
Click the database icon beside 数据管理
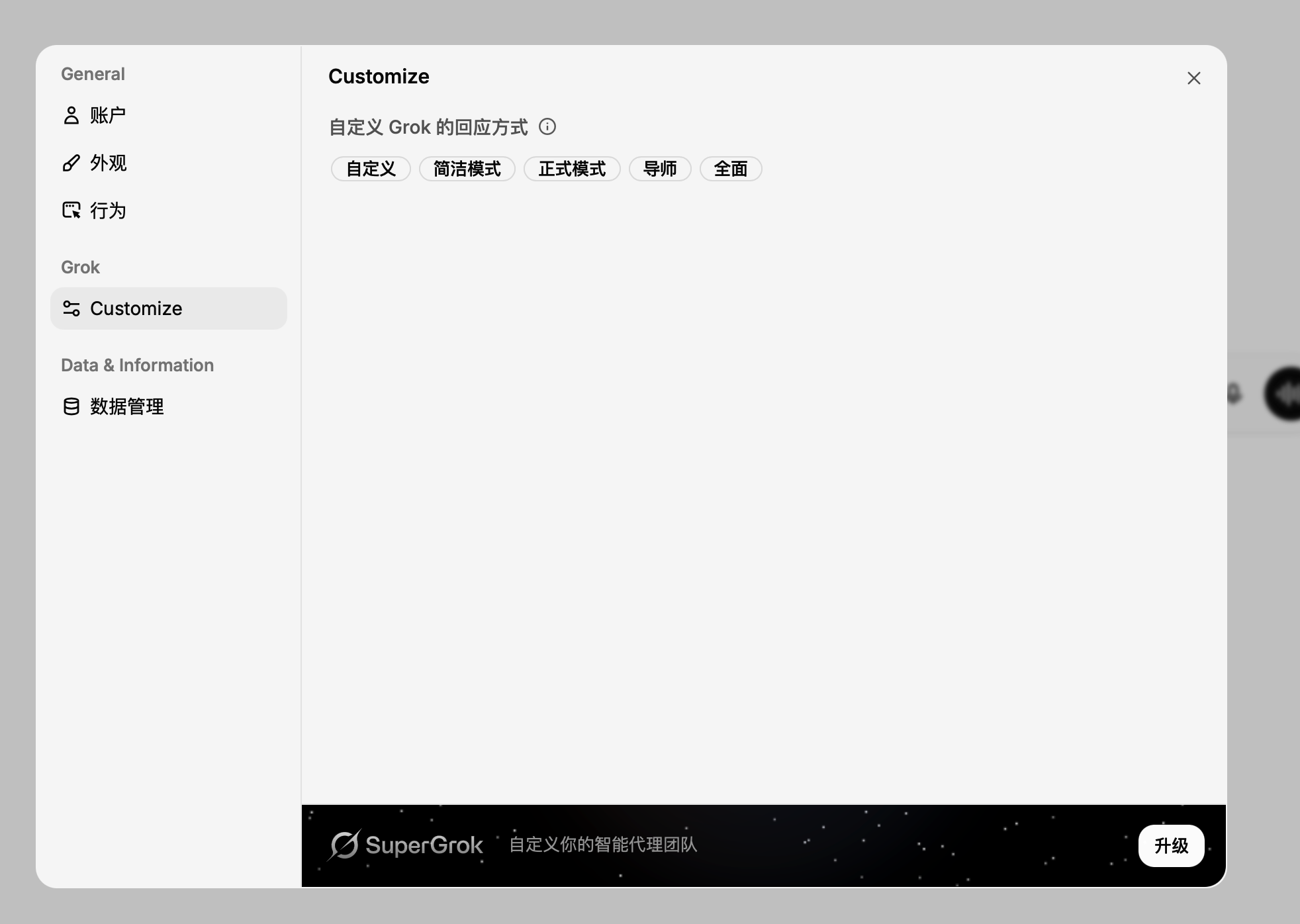[x=71, y=406]
